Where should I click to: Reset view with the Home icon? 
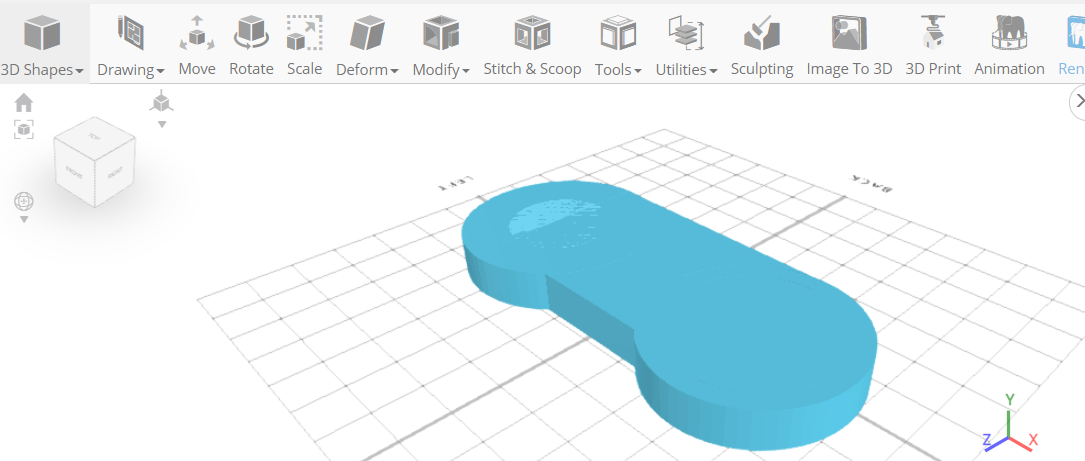point(24,103)
